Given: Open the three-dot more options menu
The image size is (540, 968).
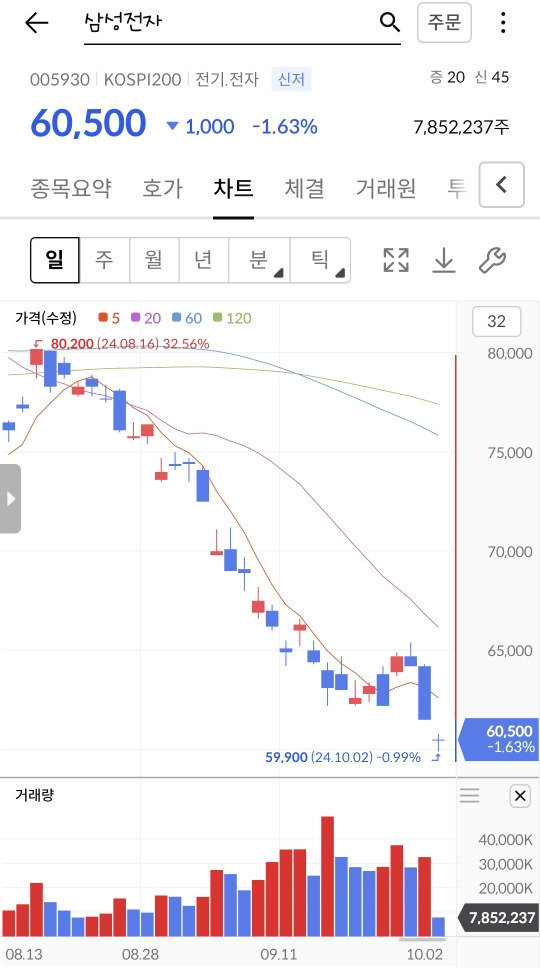Looking at the screenshot, I should pyautogui.click(x=503, y=23).
